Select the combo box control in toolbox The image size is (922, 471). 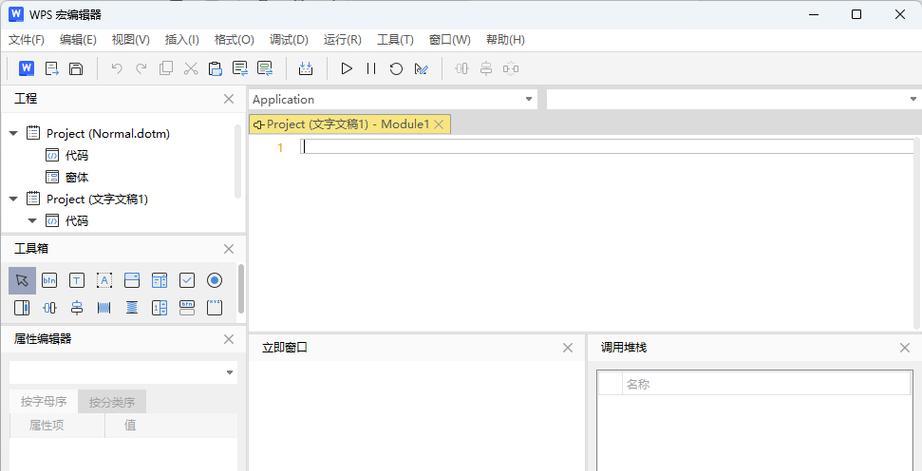click(132, 280)
